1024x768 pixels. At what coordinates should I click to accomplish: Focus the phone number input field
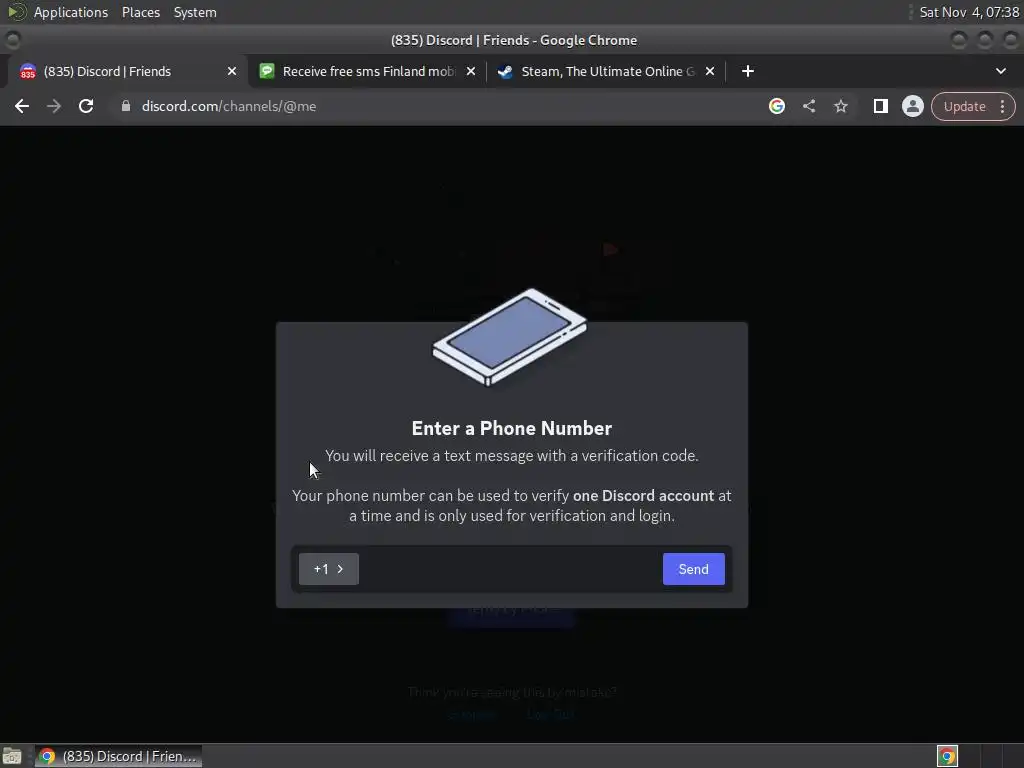(x=510, y=569)
